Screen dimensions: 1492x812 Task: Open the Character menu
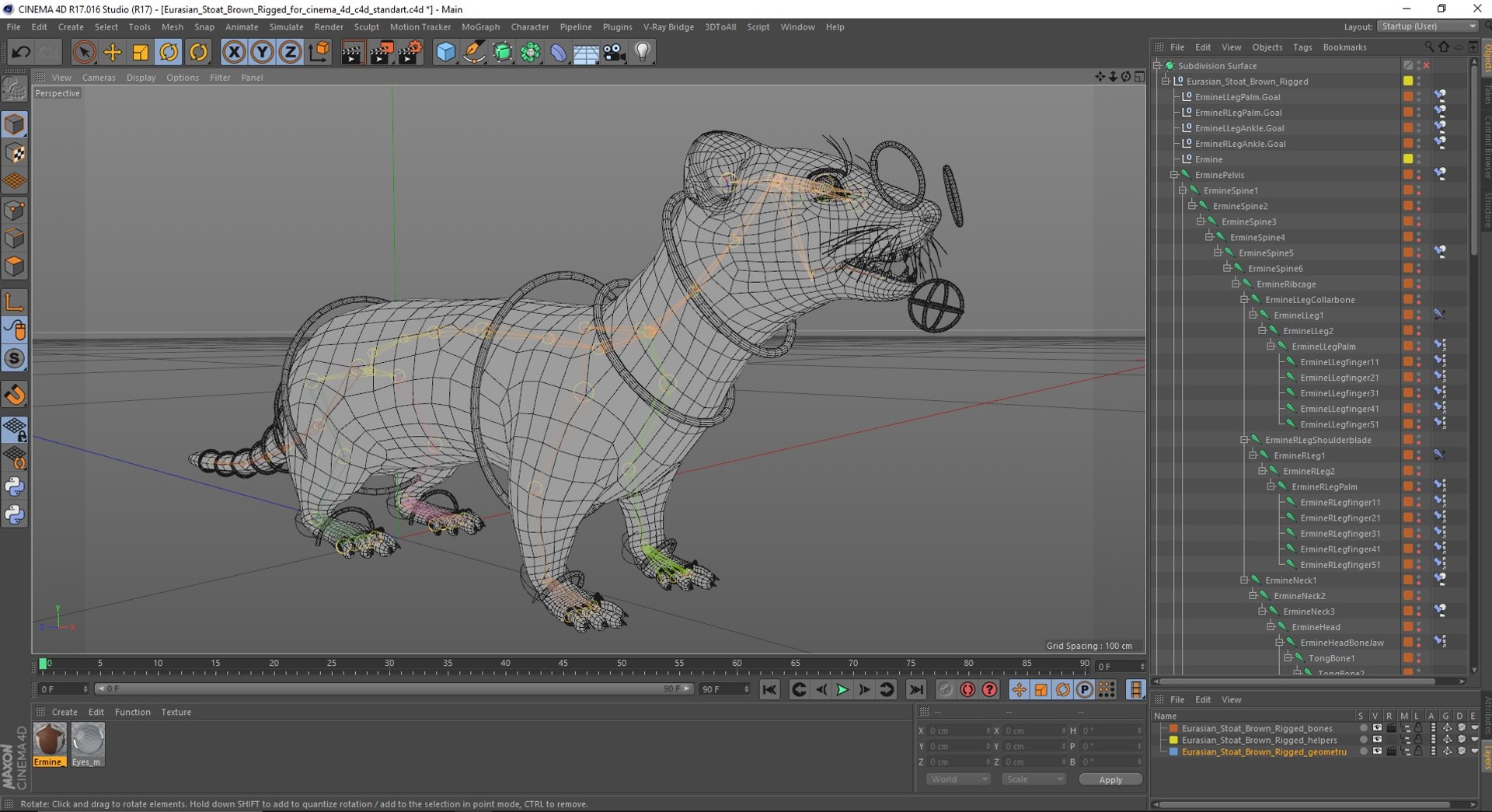click(529, 26)
